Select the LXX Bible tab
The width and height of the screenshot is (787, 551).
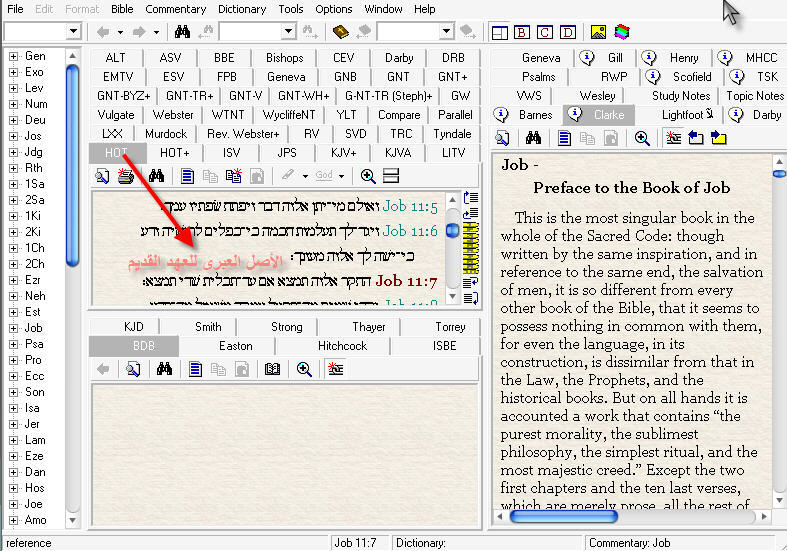tap(112, 134)
